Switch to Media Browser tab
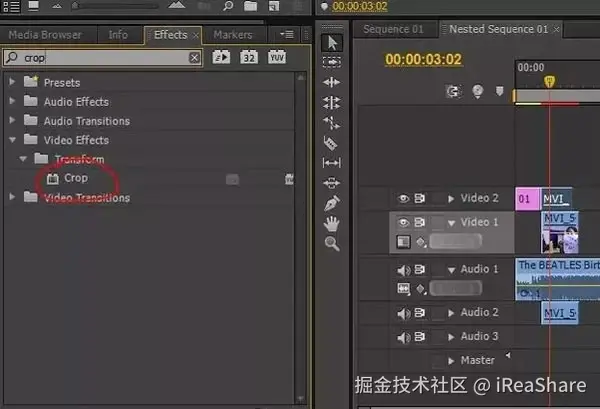This screenshot has height=409, width=600. pos(45,35)
